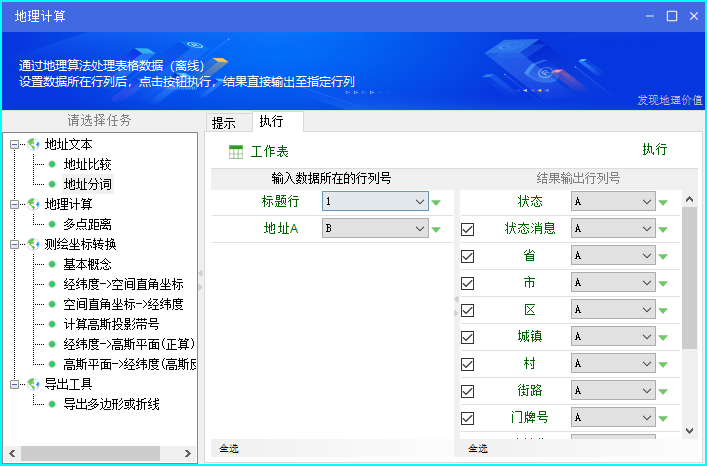
Task: Uncheck the 市 output checkbox
Action: coord(468,283)
